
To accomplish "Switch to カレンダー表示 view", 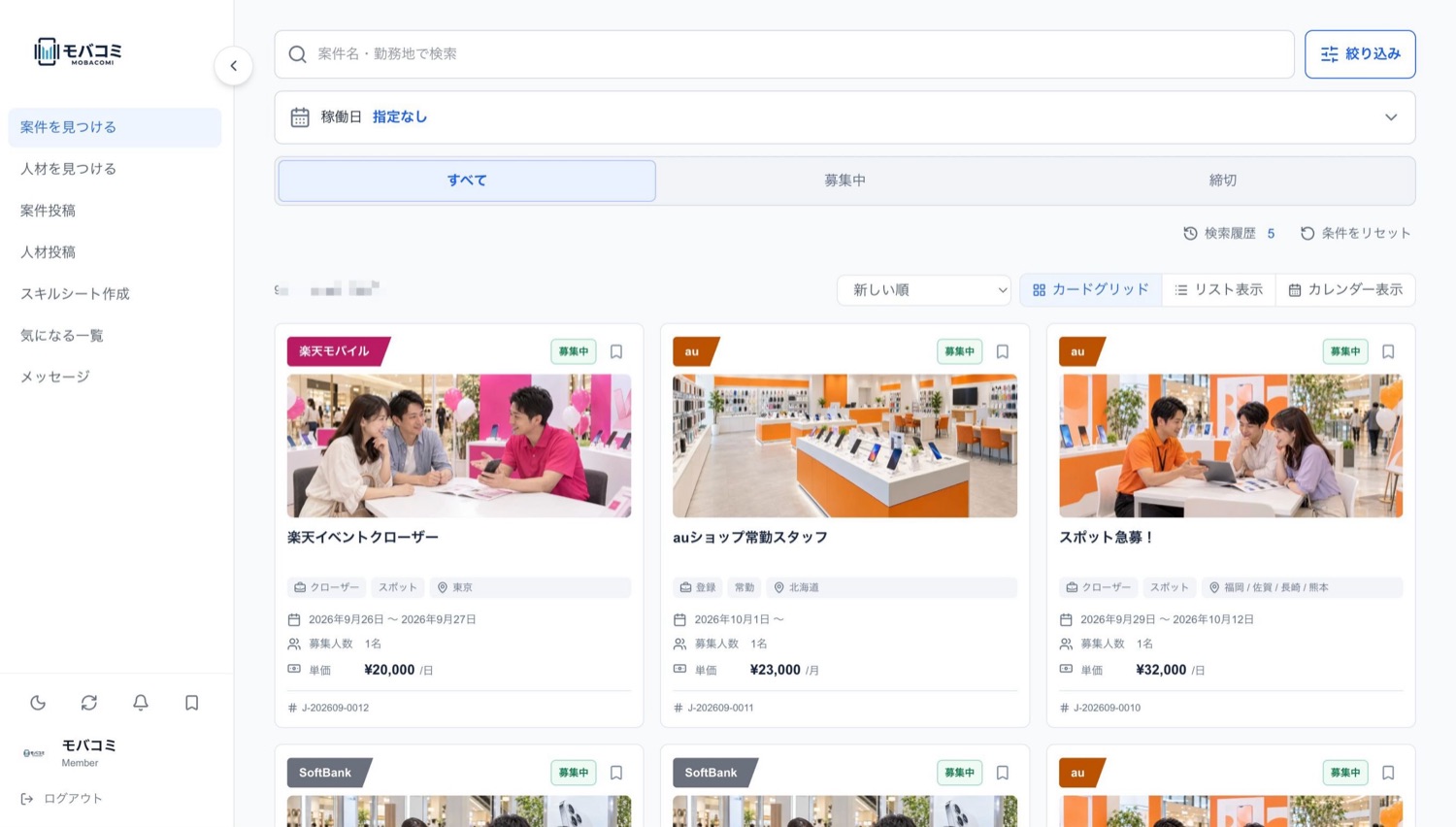I will click(x=1345, y=290).
